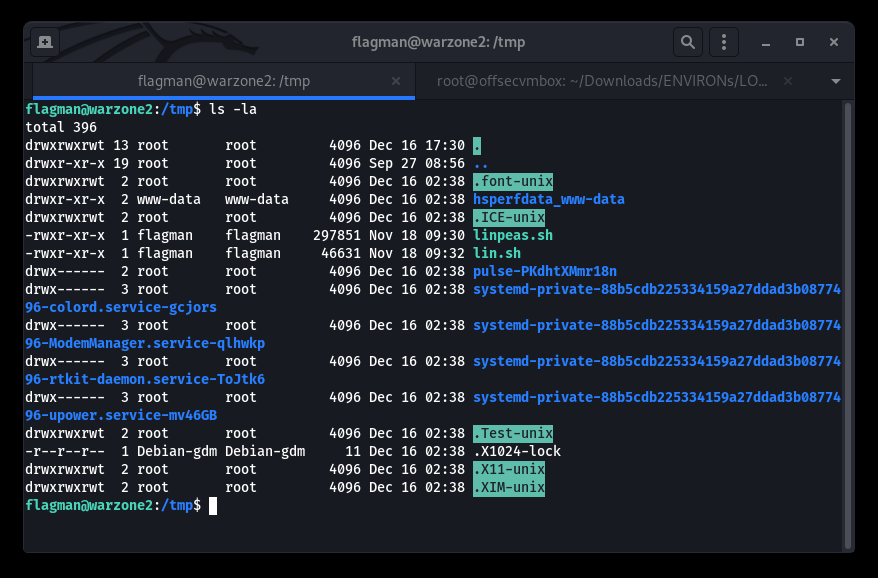Screen dimensions: 878x578
Task: Expand the tab list dropdown arrow
Action: [835, 81]
